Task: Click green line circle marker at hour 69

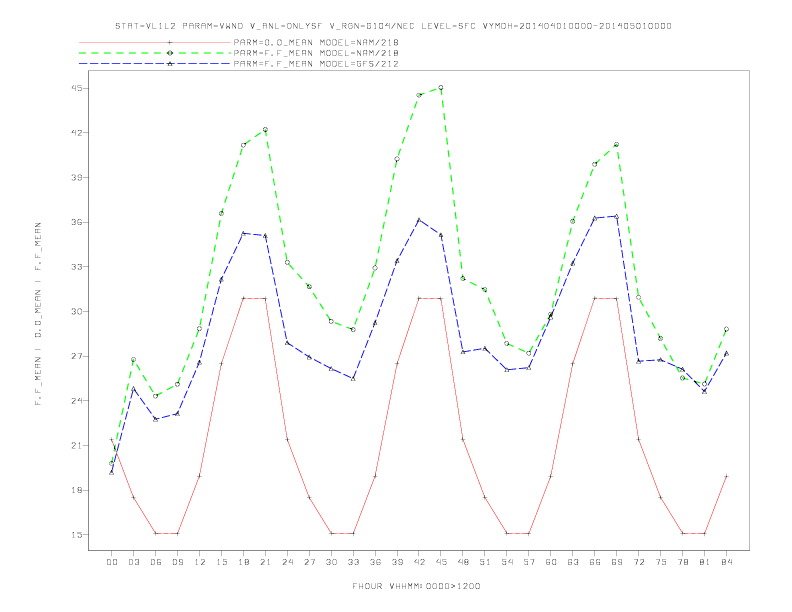Action: pyautogui.click(x=616, y=144)
